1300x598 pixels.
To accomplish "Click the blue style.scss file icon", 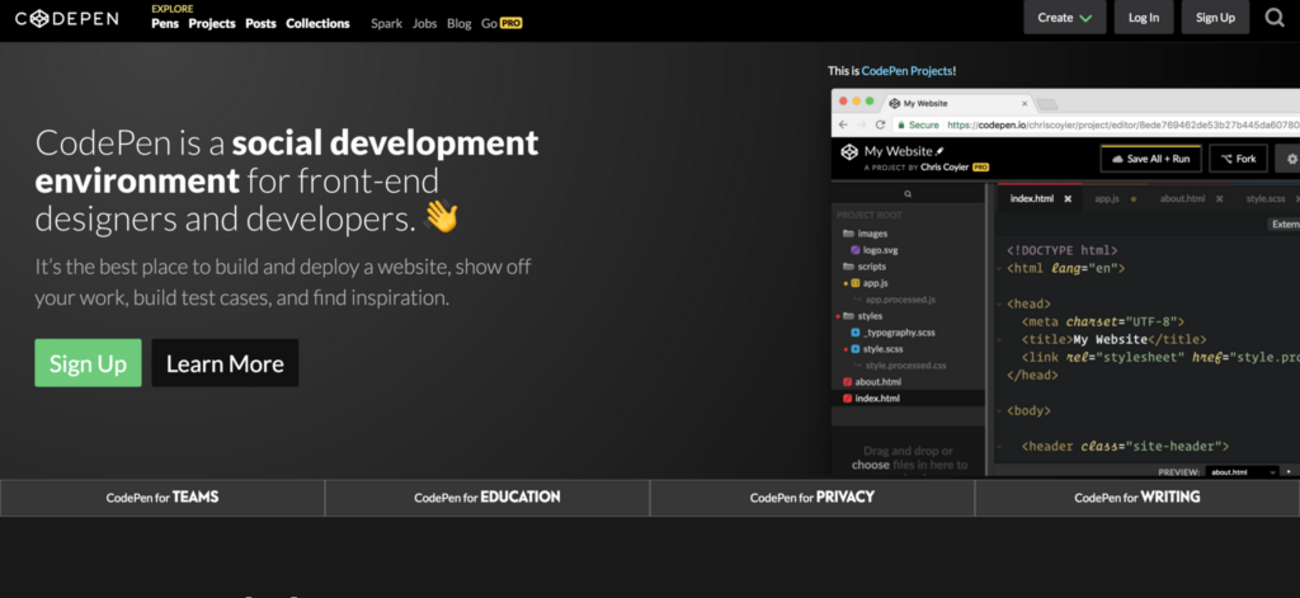I will (855, 349).
